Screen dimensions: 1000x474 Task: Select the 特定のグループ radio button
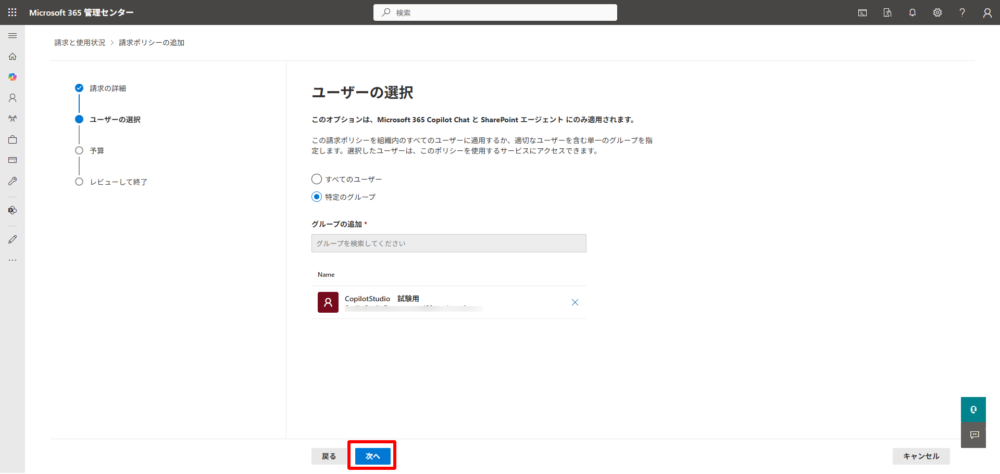point(317,197)
